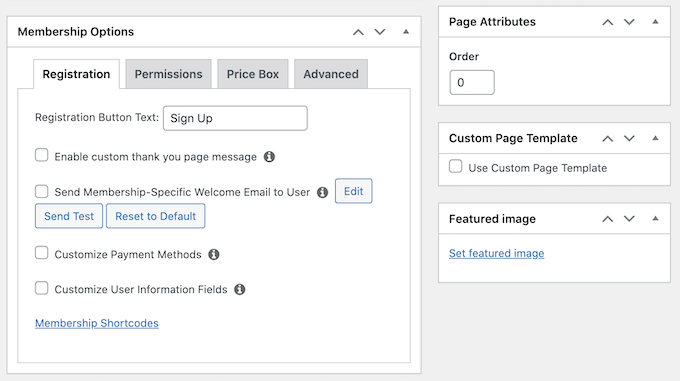This screenshot has width=680, height=381.
Task: Click the Membership Options panel title
Action: [76, 32]
